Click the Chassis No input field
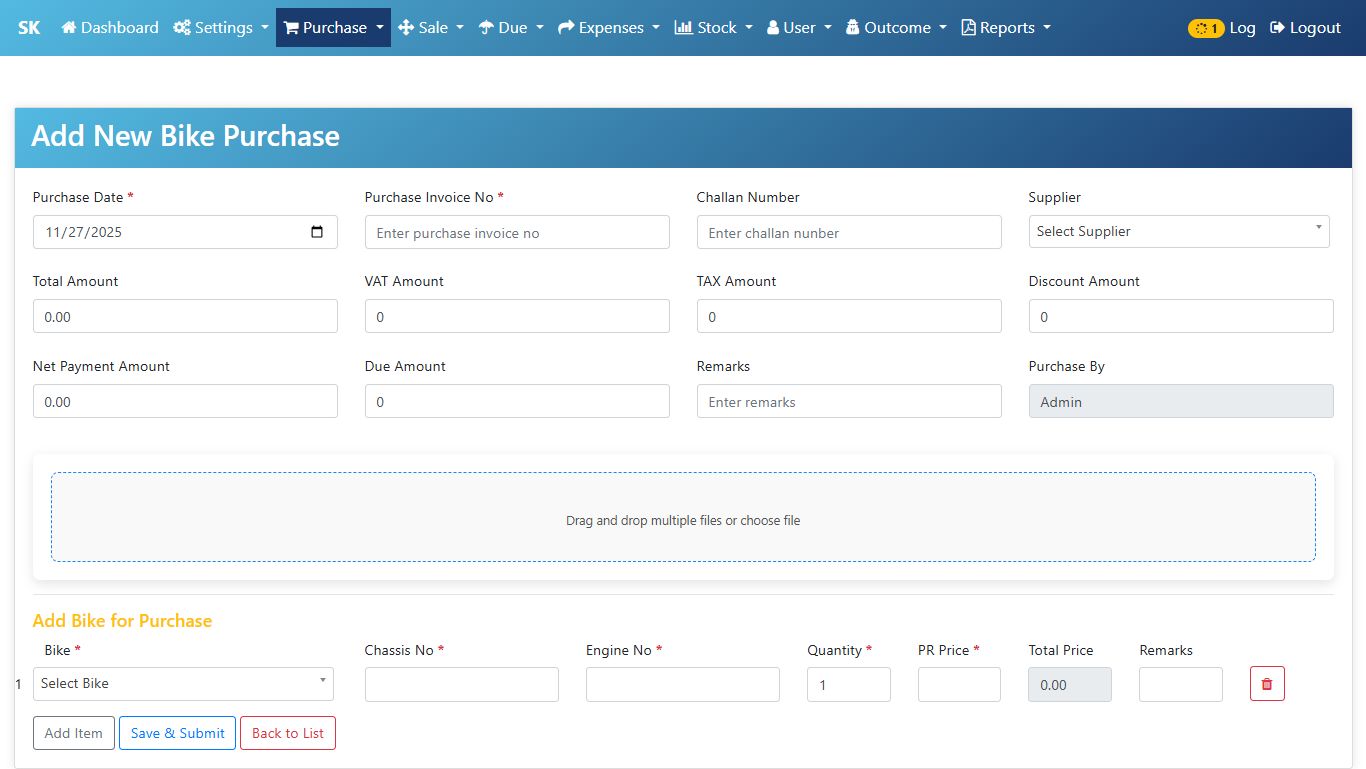1366x769 pixels. (x=461, y=685)
